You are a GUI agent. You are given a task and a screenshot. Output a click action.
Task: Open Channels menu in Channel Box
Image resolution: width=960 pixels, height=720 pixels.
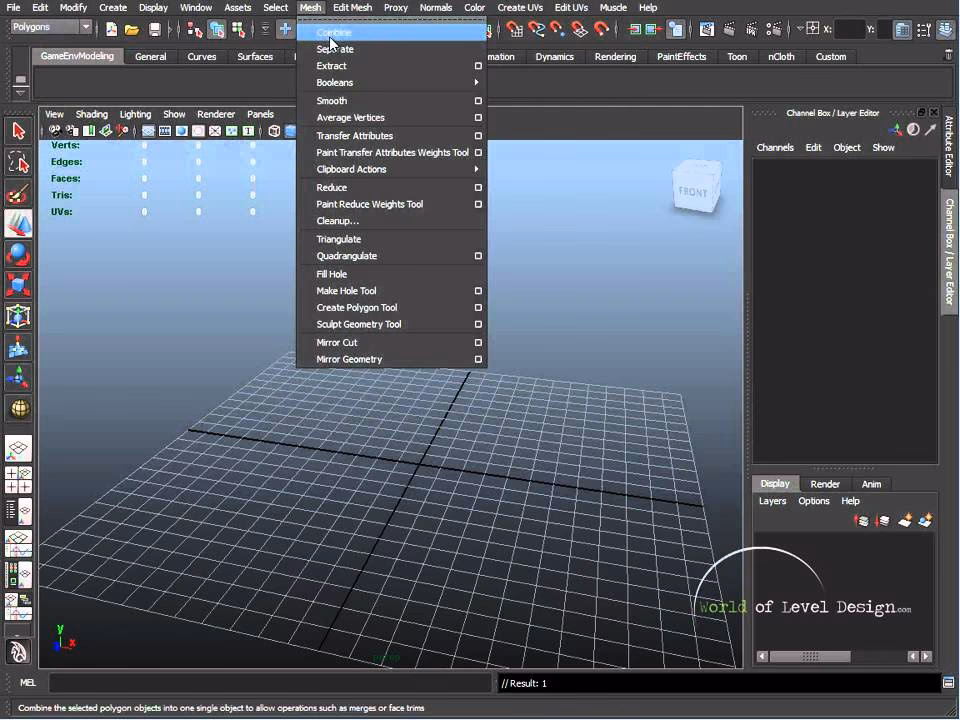(774, 148)
